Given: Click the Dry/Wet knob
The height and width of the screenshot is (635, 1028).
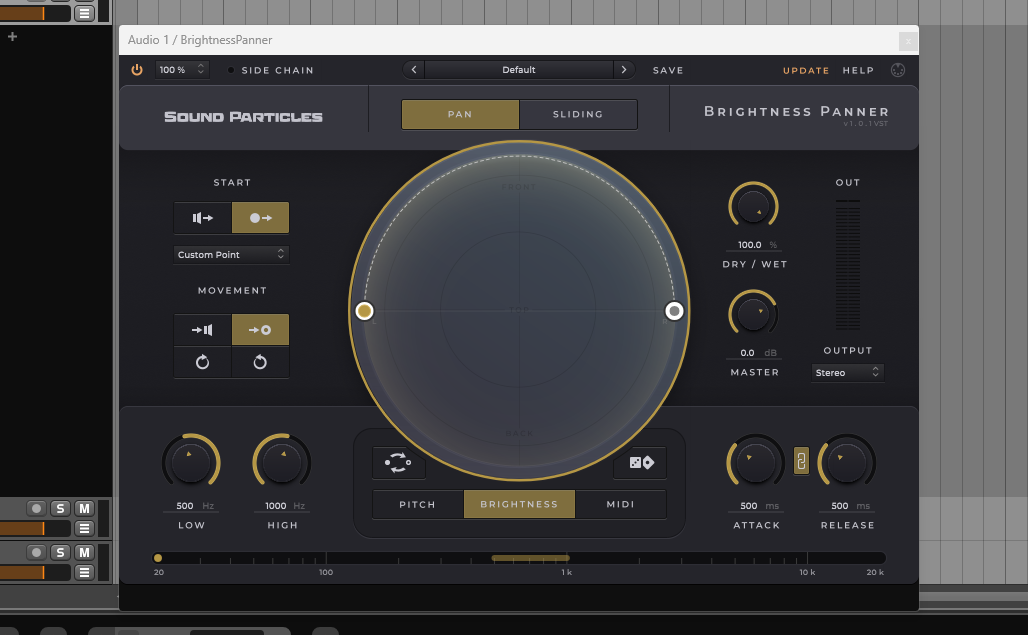Looking at the screenshot, I should (753, 206).
